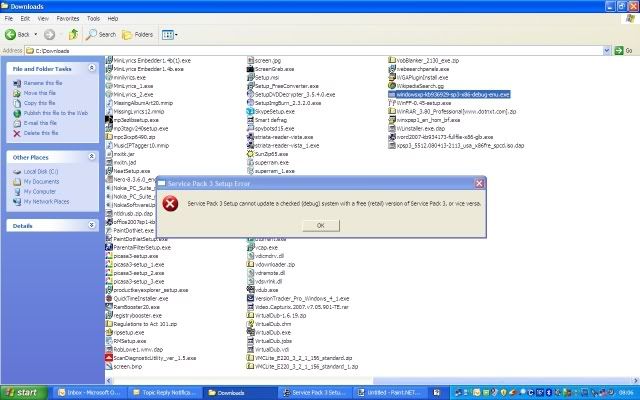Select the RamBooster20.exe file

point(133,307)
